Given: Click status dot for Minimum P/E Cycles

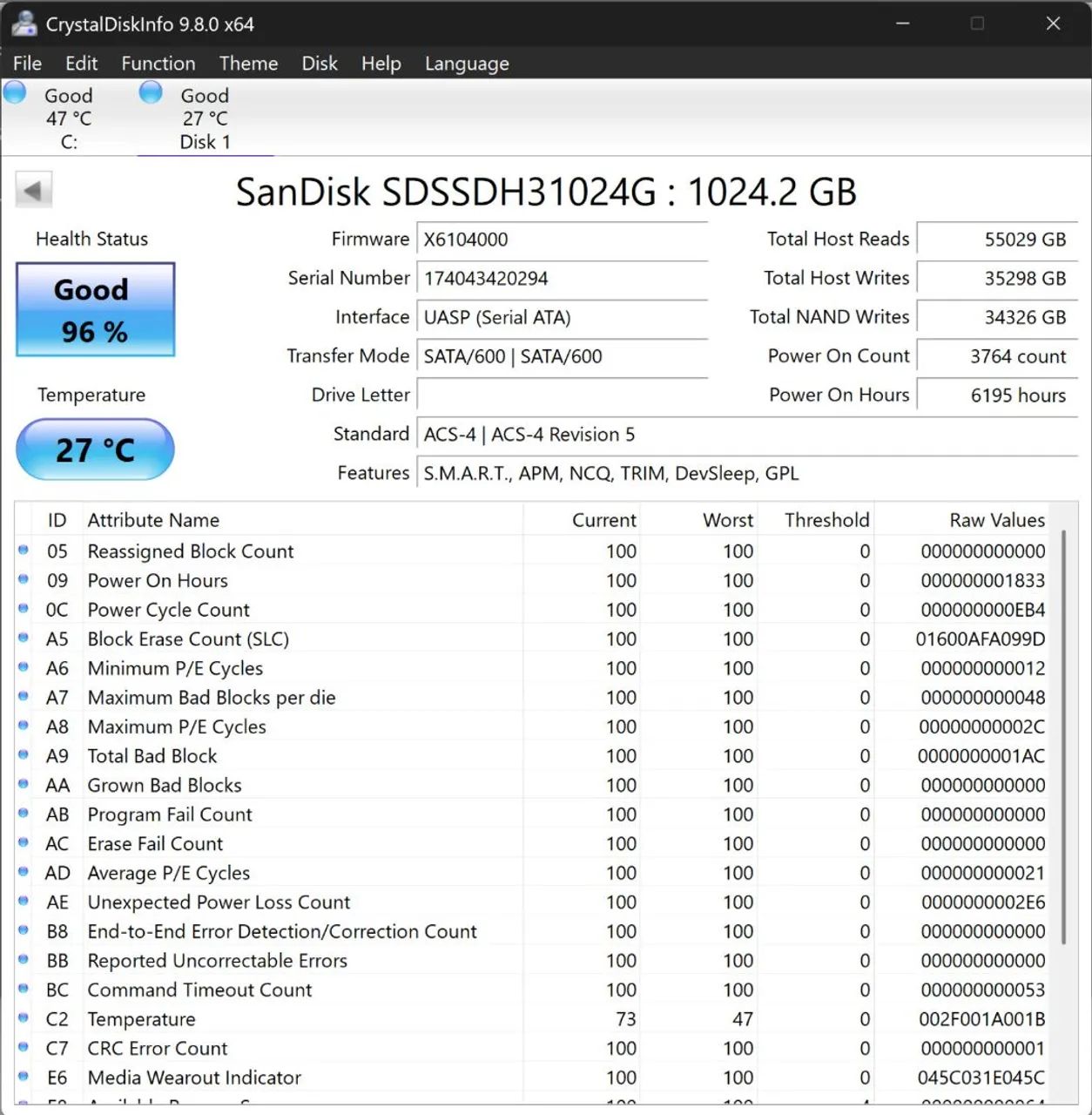Looking at the screenshot, I should point(24,666).
